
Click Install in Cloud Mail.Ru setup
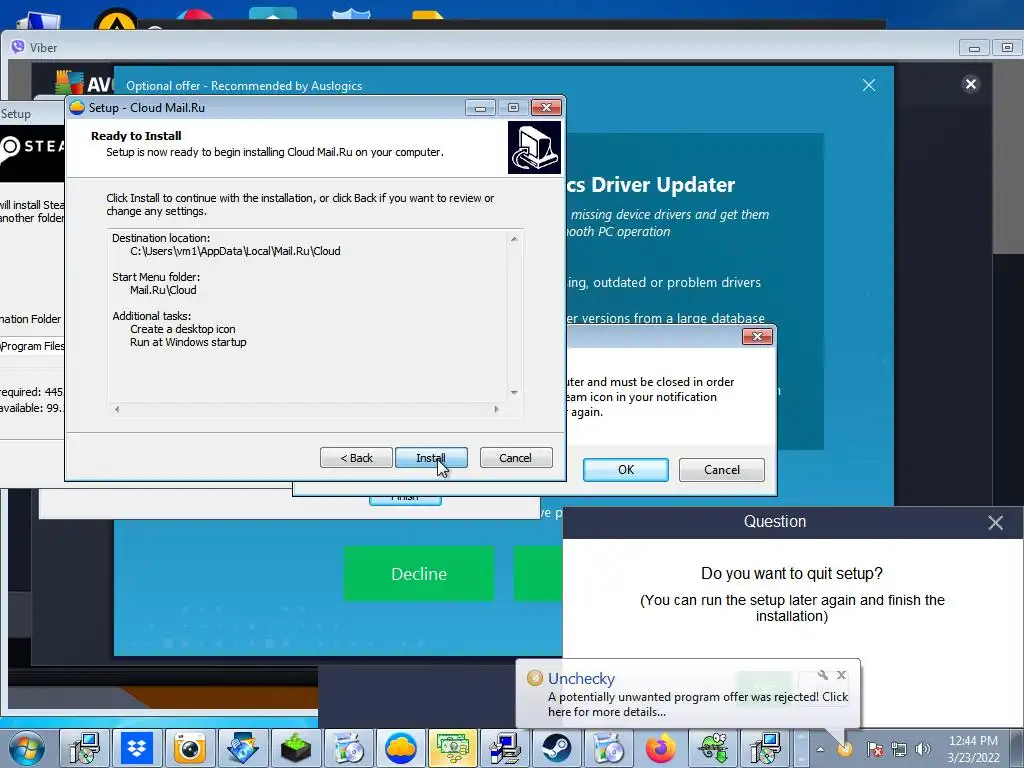coord(431,458)
